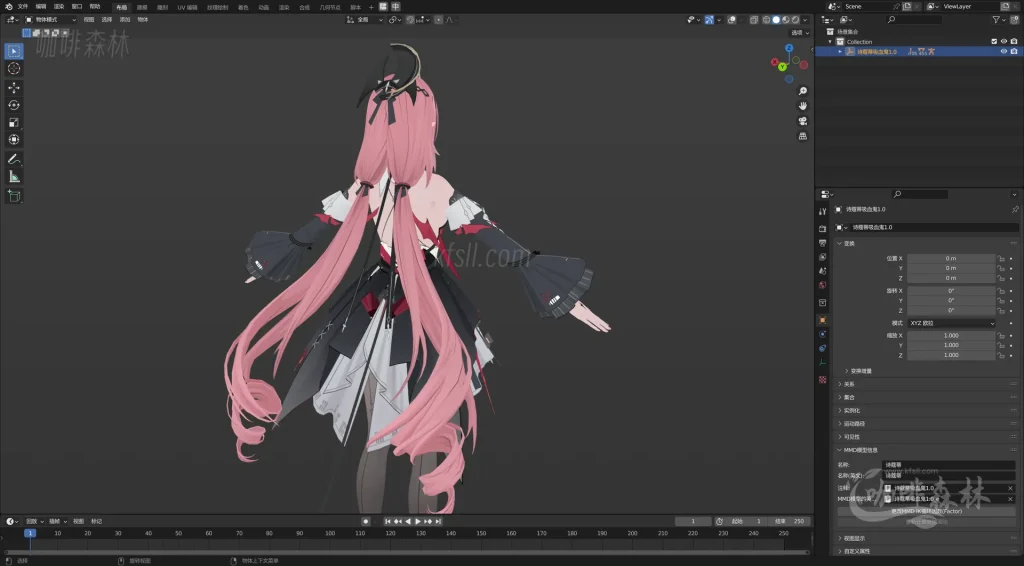Activate the 3D Cursor tool
The width and height of the screenshot is (1024, 566).
pyautogui.click(x=14, y=69)
